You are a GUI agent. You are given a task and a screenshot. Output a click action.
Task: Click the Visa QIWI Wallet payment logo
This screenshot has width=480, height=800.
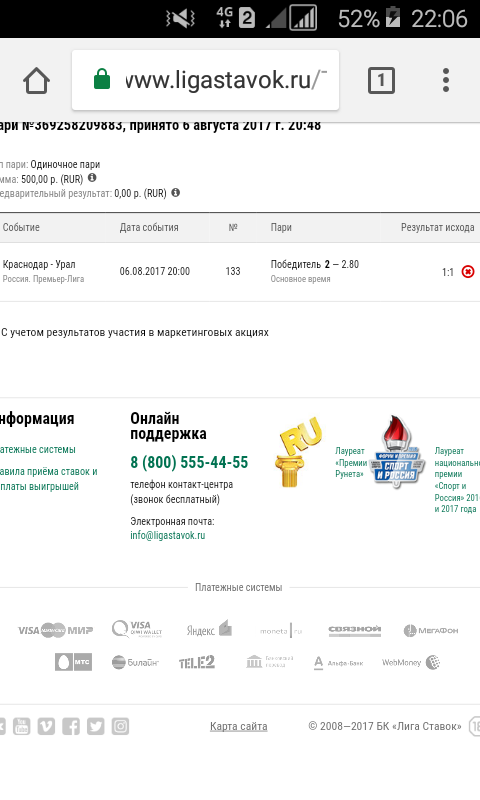click(137, 629)
